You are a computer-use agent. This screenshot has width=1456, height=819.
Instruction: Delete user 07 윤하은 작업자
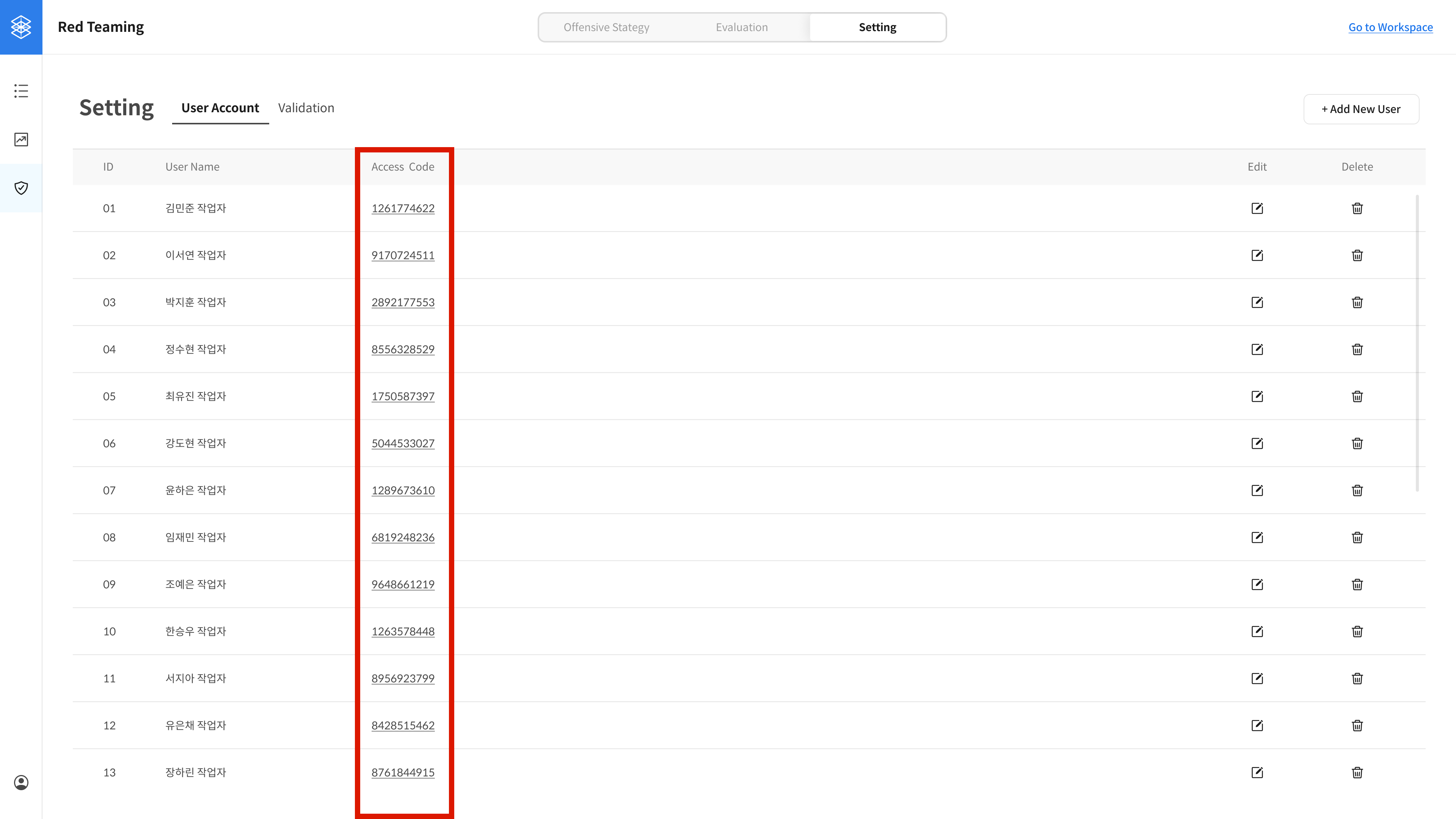tap(1357, 491)
